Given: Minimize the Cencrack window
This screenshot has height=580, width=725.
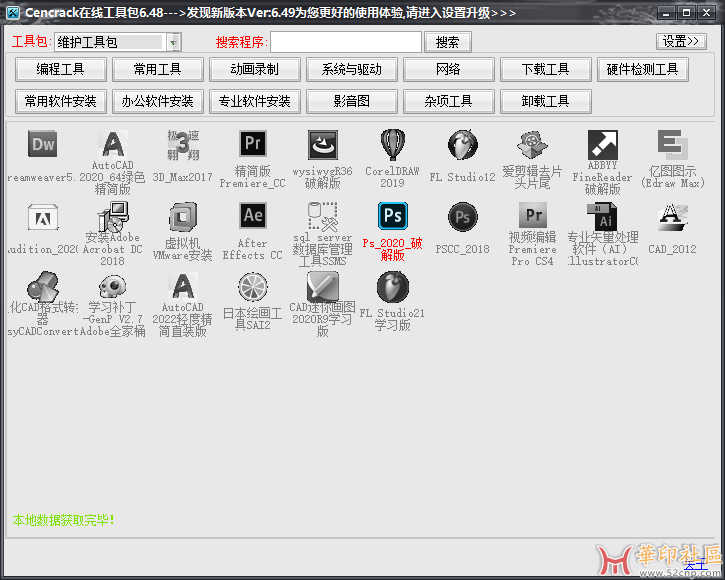Looking at the screenshot, I should tap(666, 12).
